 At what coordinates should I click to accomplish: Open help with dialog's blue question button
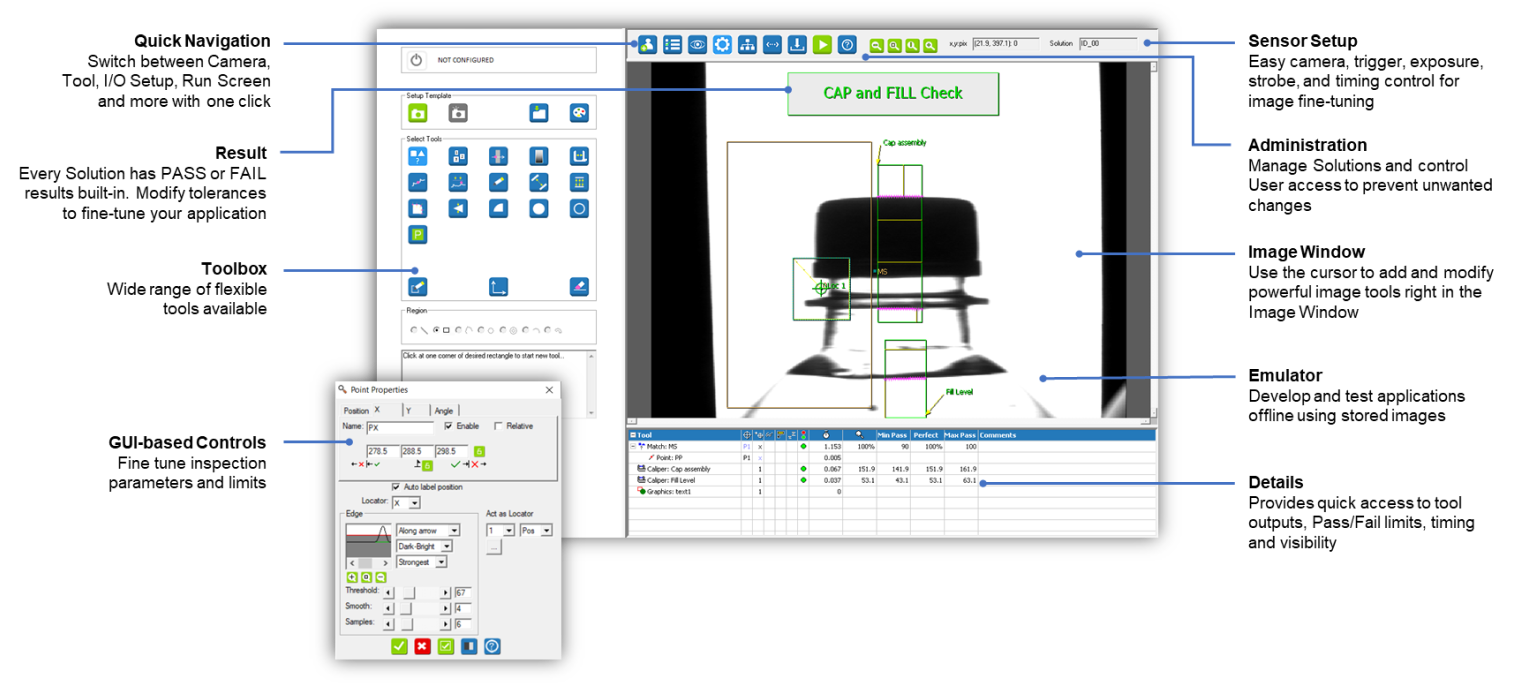(x=492, y=647)
